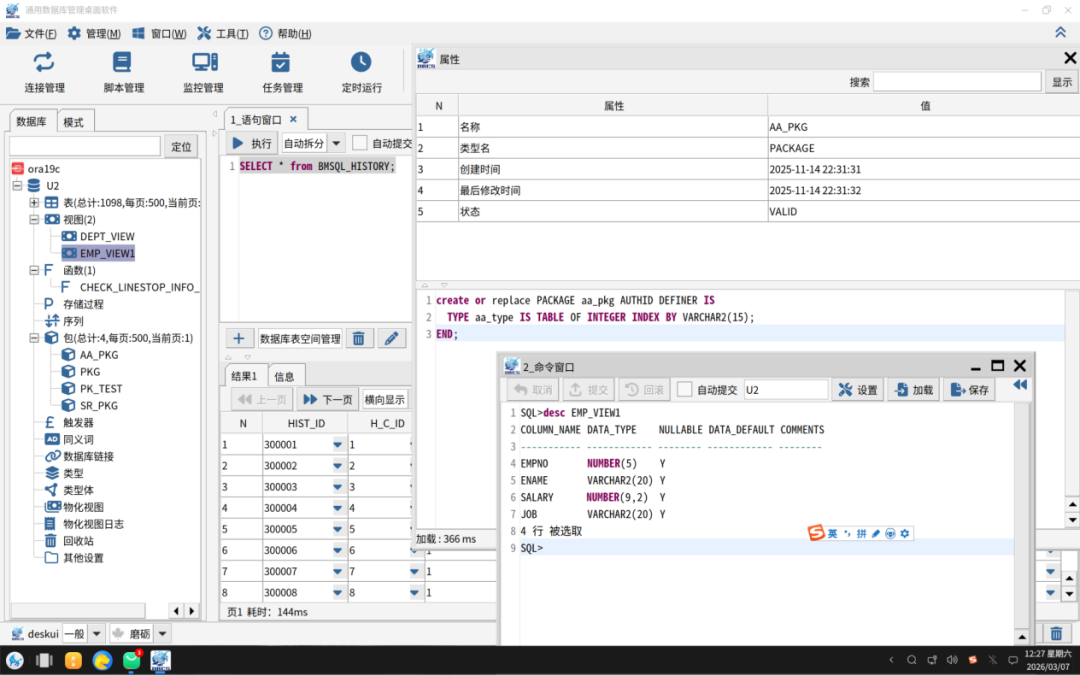Collapse the 函数(1) functions node
This screenshot has width=1080, height=676.
(x=34, y=270)
